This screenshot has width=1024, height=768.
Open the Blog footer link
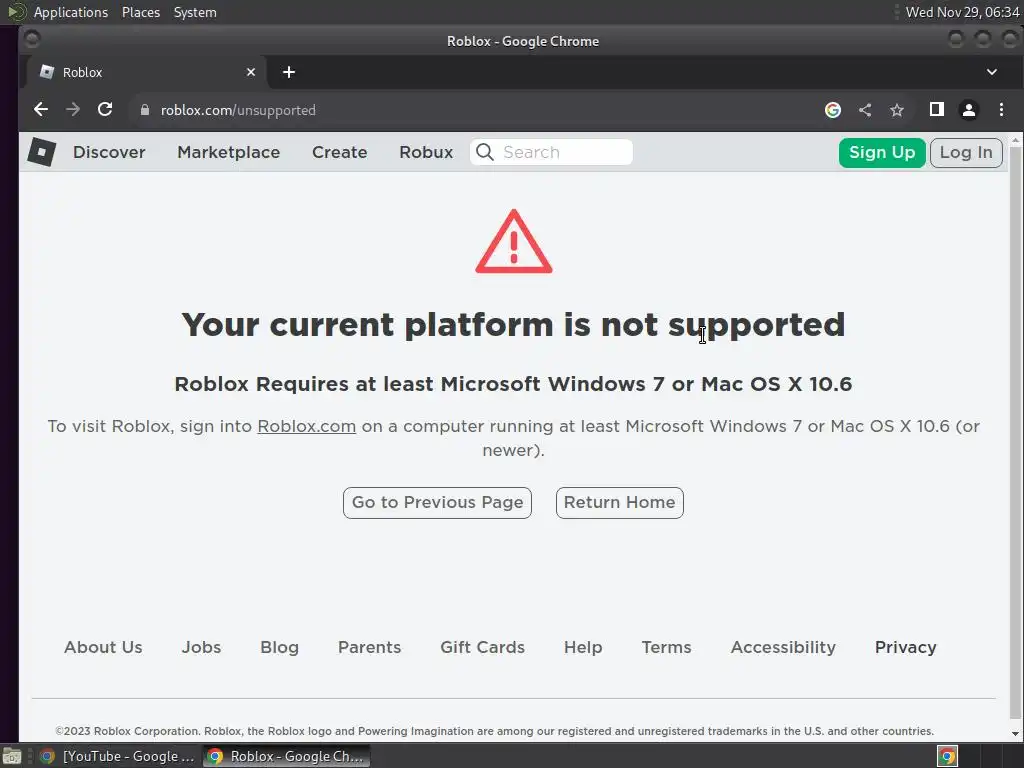point(280,647)
